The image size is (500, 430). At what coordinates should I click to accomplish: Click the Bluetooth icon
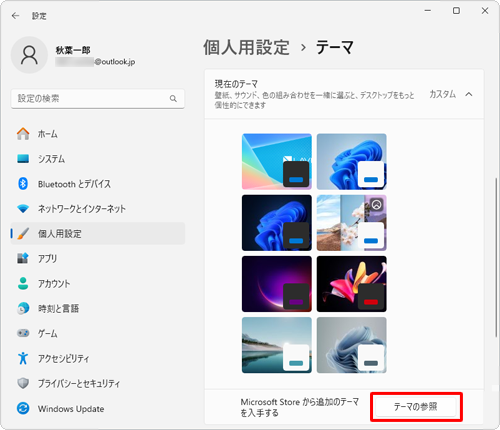click(23, 184)
